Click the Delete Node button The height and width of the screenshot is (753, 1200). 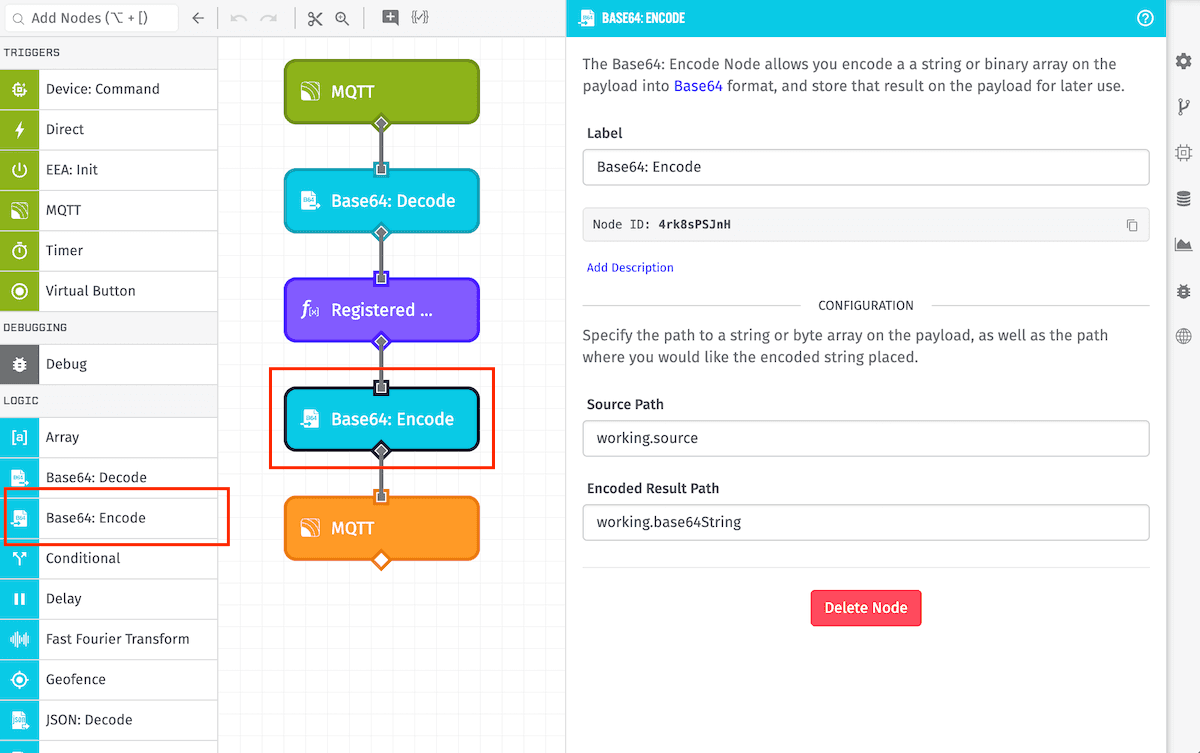(x=865, y=608)
